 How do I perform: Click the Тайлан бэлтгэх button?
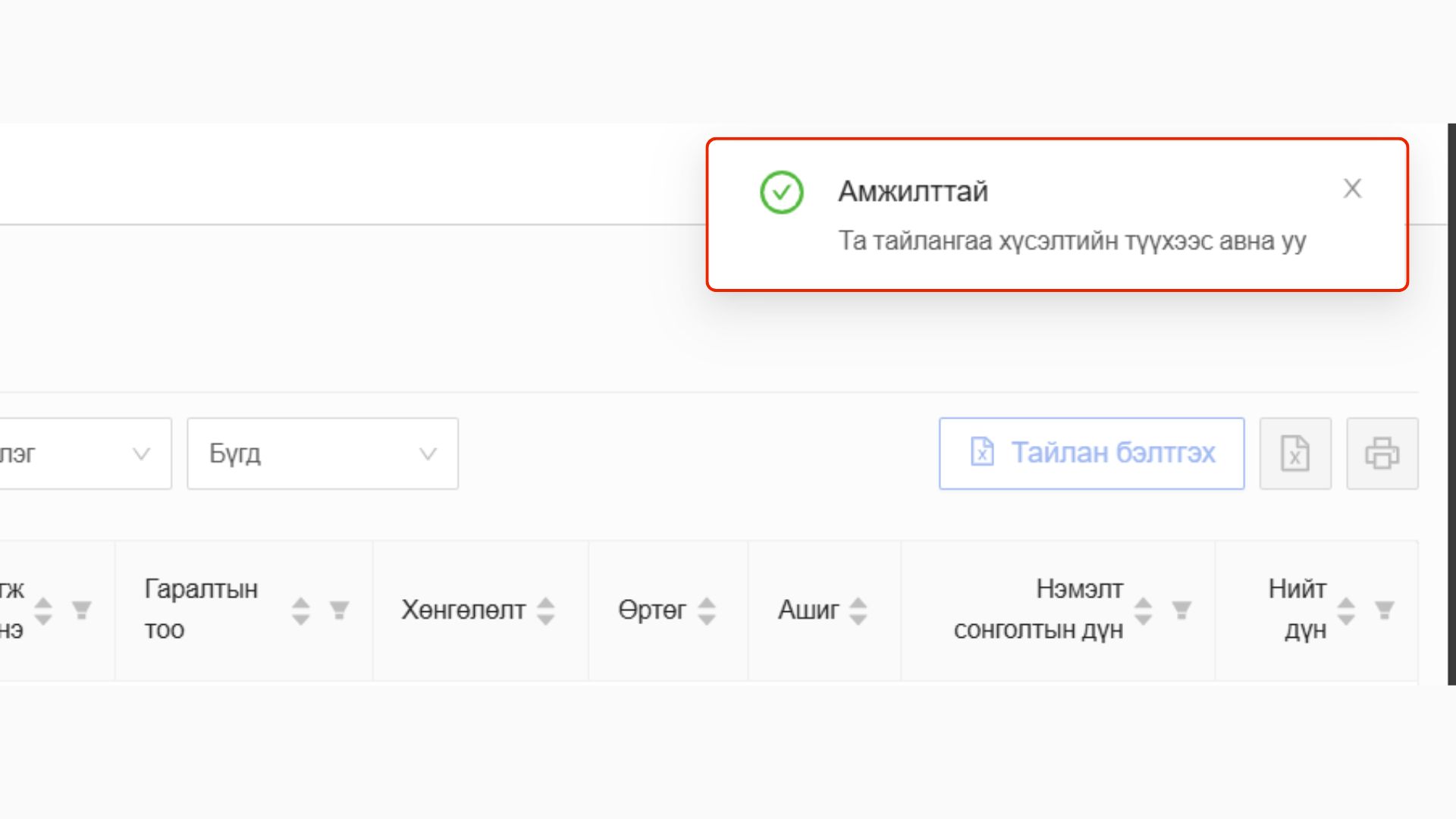tap(1091, 453)
